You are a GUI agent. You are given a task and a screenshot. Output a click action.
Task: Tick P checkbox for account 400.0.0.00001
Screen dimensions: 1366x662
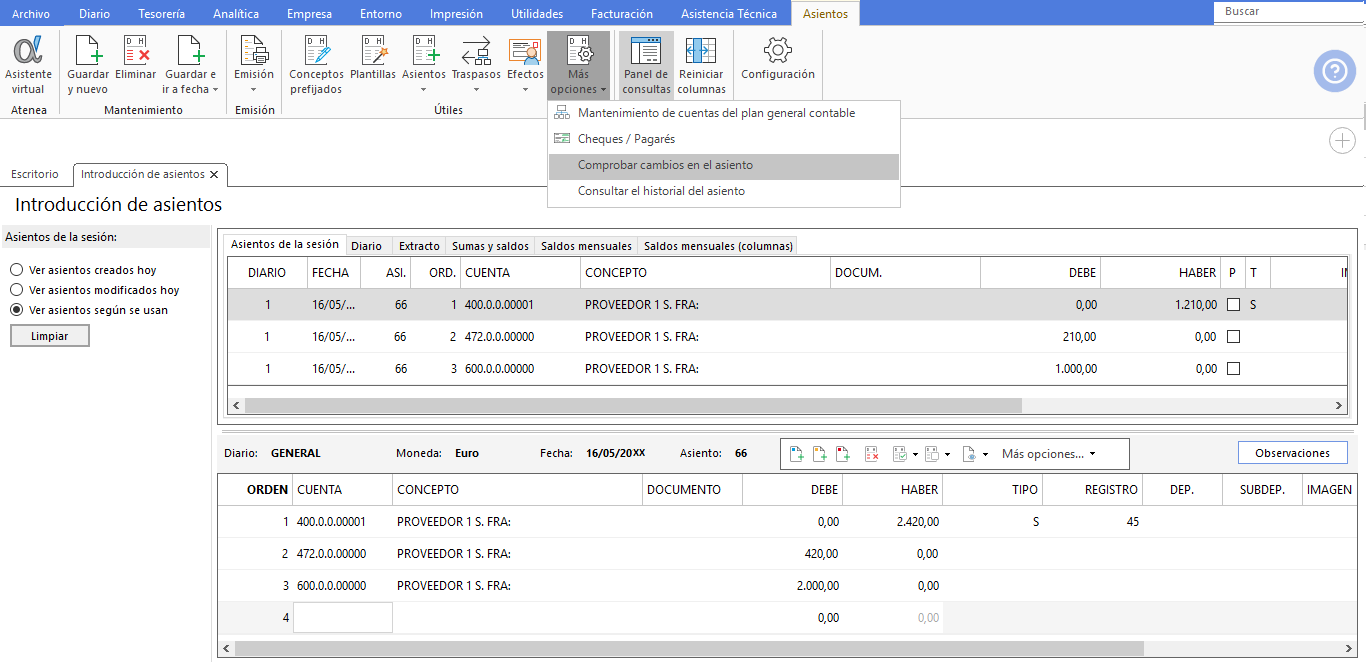(1233, 304)
